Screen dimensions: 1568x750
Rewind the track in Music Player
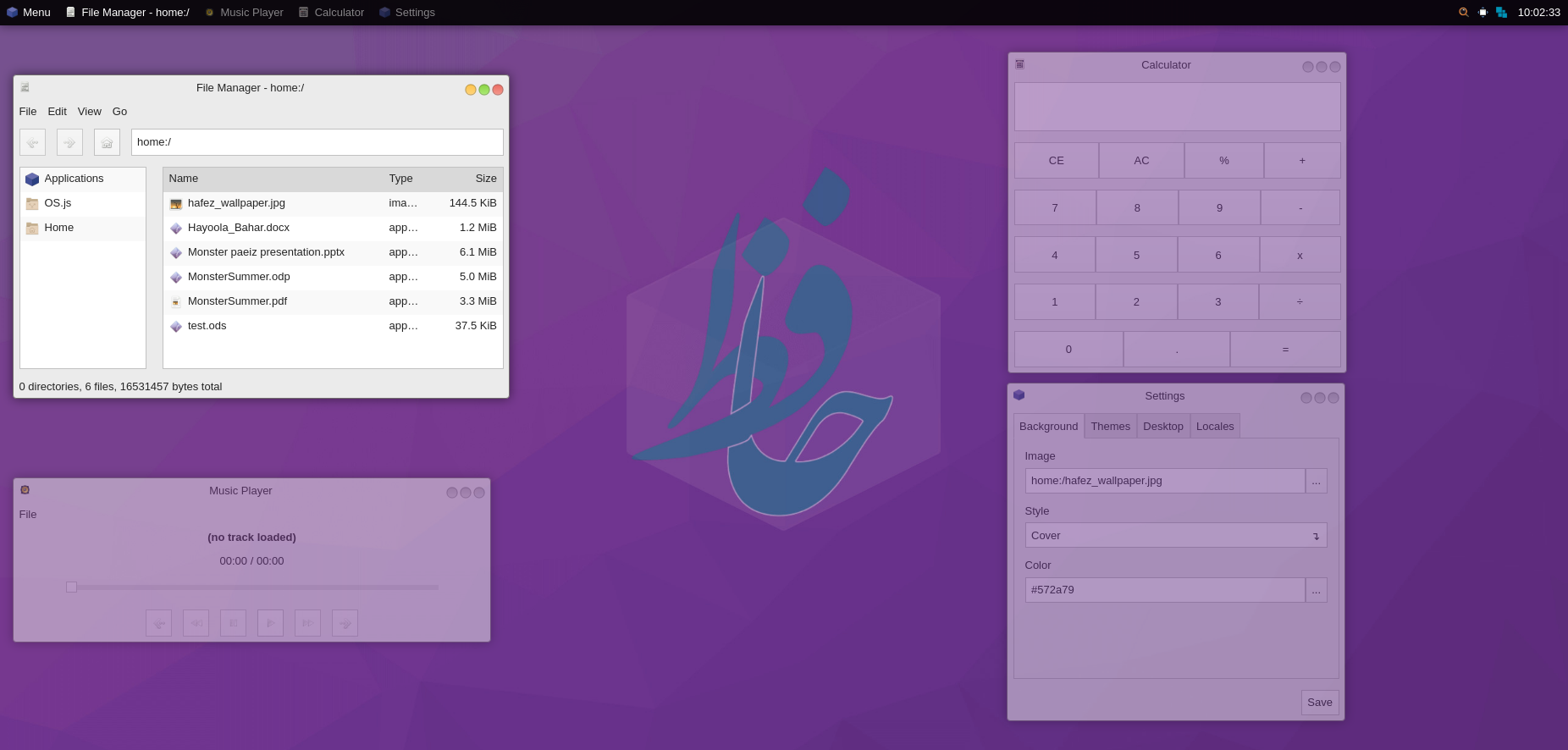coord(196,623)
